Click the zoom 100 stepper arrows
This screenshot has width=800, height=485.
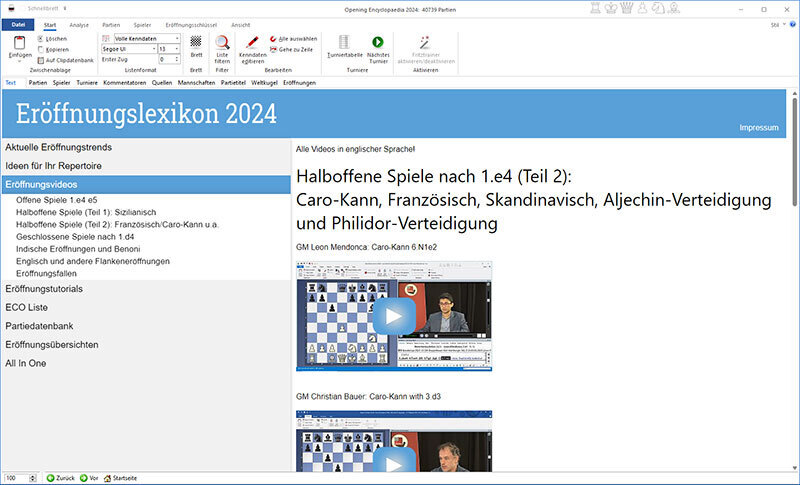33,478
